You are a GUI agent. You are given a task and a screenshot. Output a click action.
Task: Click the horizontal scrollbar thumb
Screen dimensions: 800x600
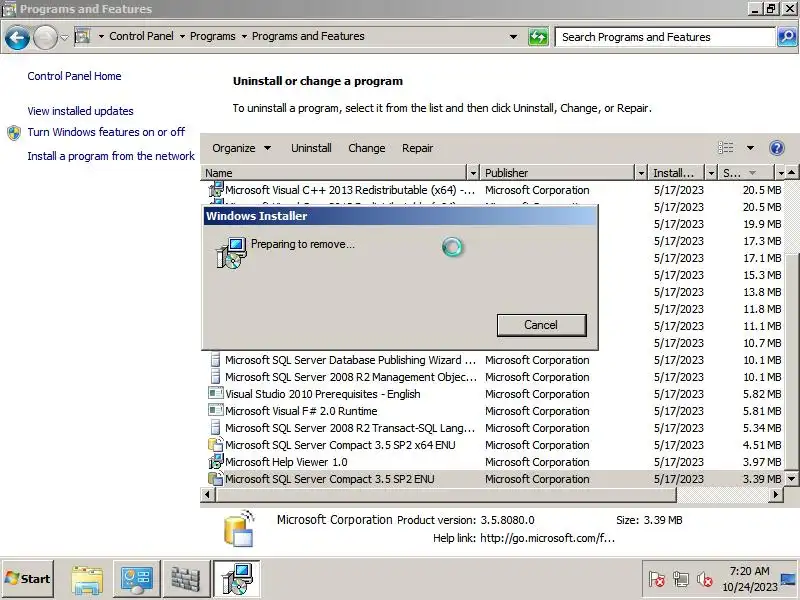coord(446,494)
